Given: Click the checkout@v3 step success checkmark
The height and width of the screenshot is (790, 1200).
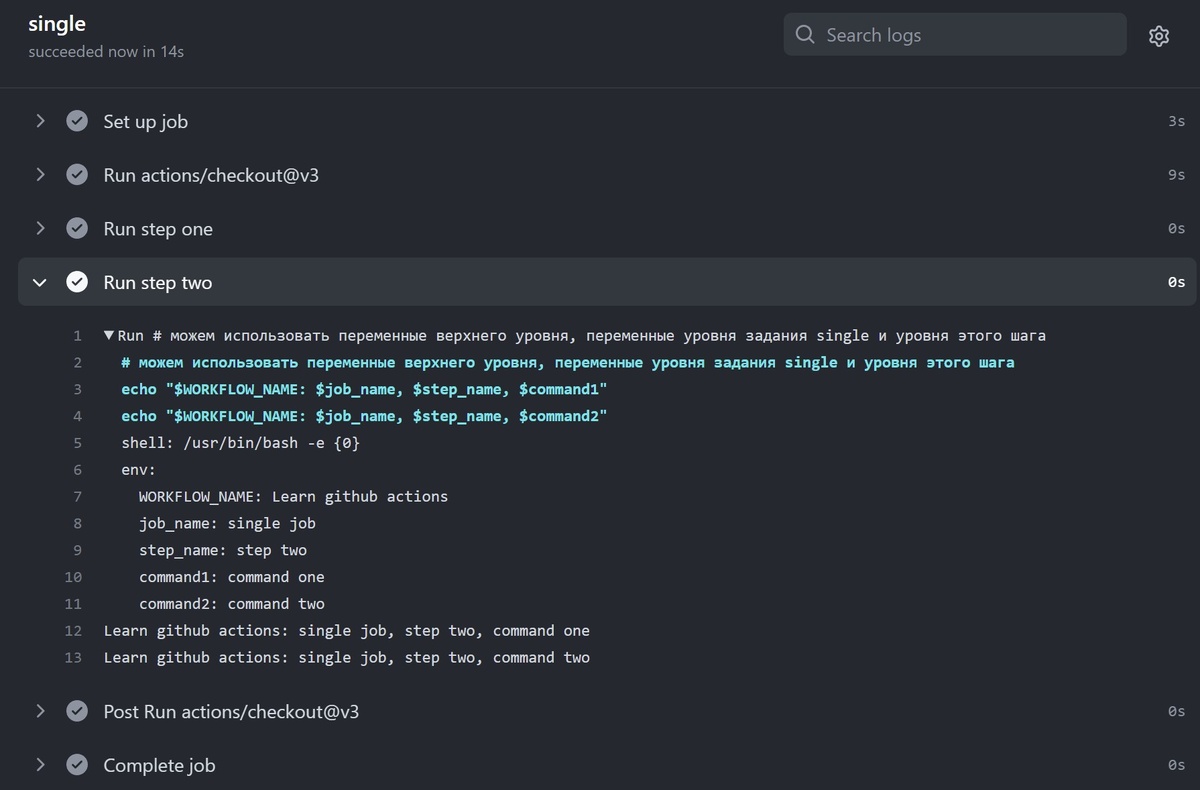Looking at the screenshot, I should [77, 175].
